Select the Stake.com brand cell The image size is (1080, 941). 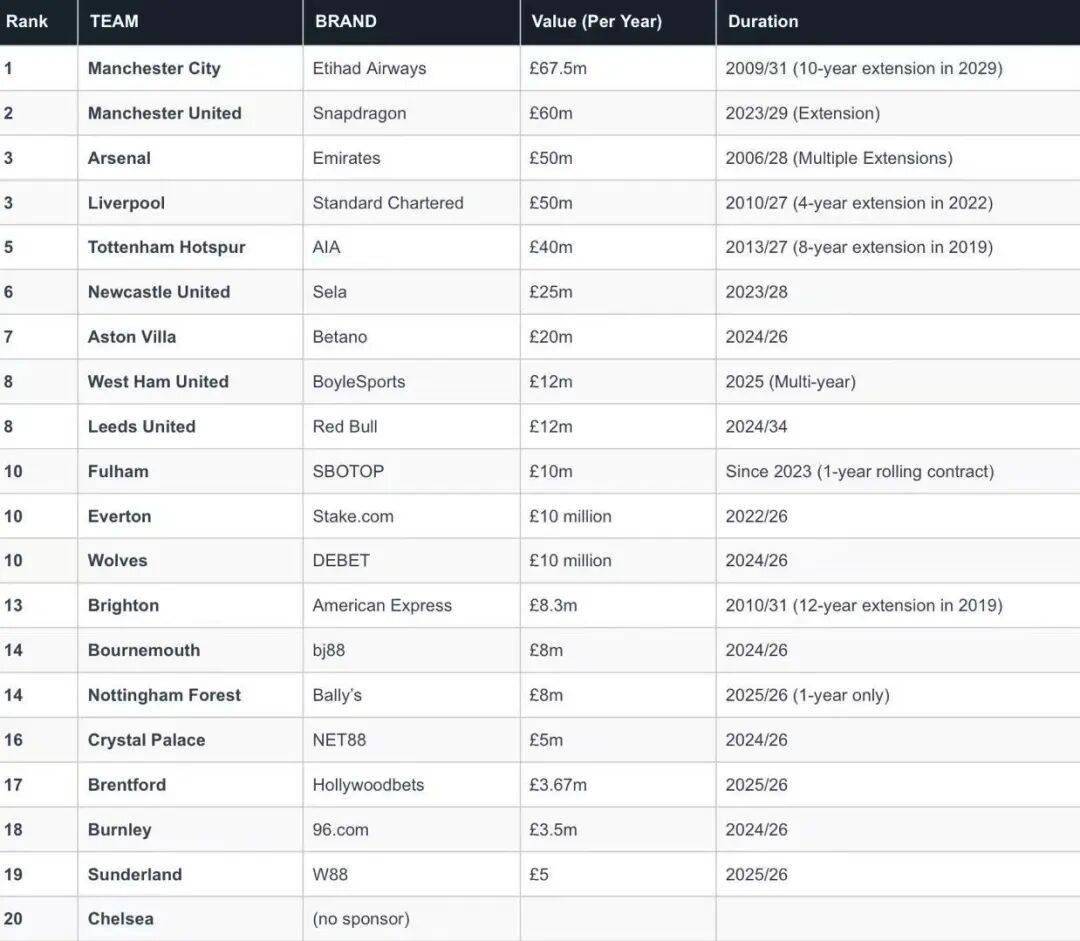tap(353, 516)
